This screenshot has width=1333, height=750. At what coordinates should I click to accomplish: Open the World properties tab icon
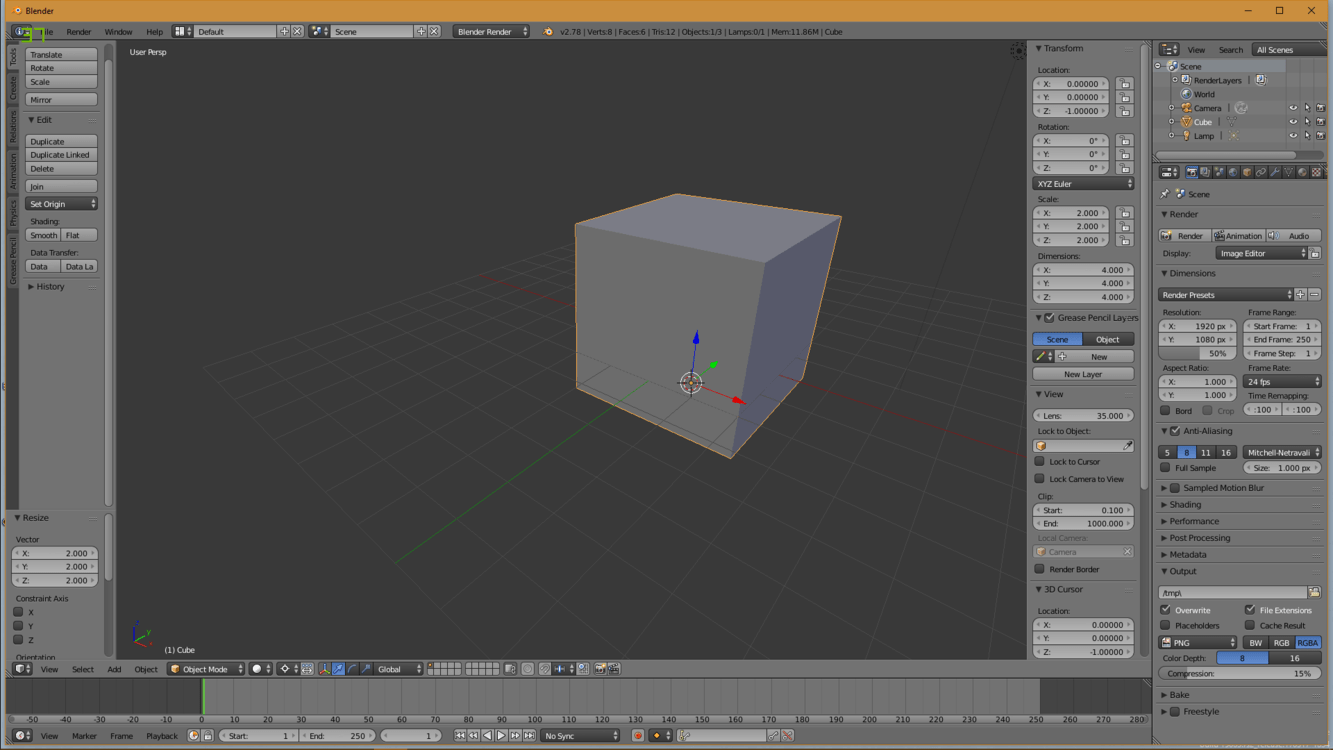[1233, 172]
